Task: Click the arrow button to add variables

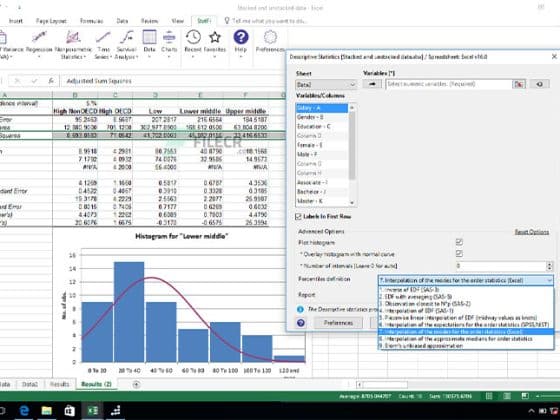Action: [372, 84]
